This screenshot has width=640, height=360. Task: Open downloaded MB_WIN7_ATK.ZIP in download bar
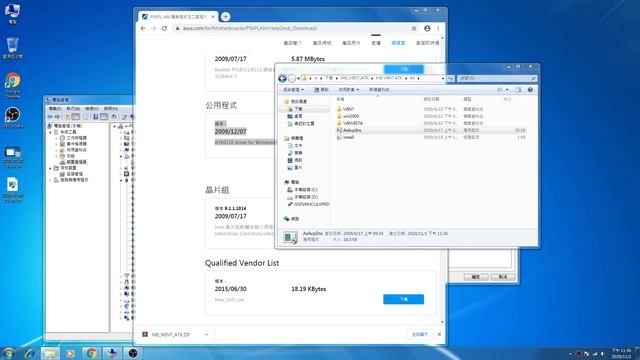coord(171,334)
